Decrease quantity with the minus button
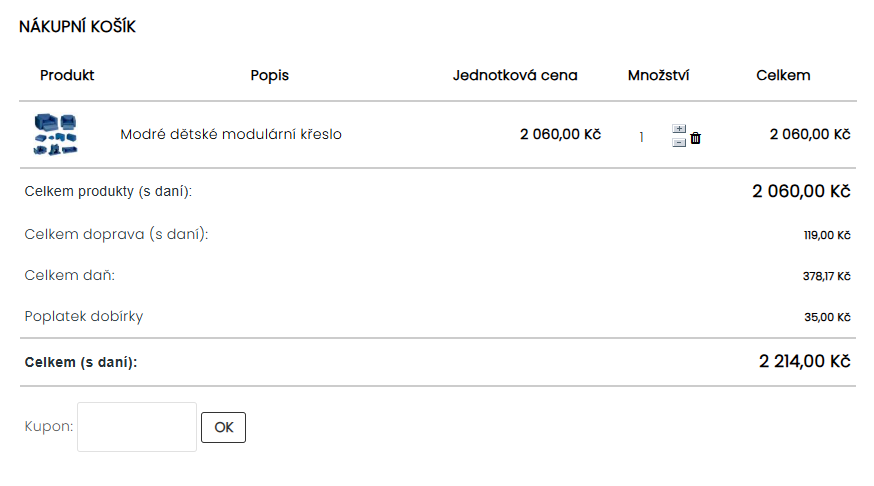 coord(679,142)
